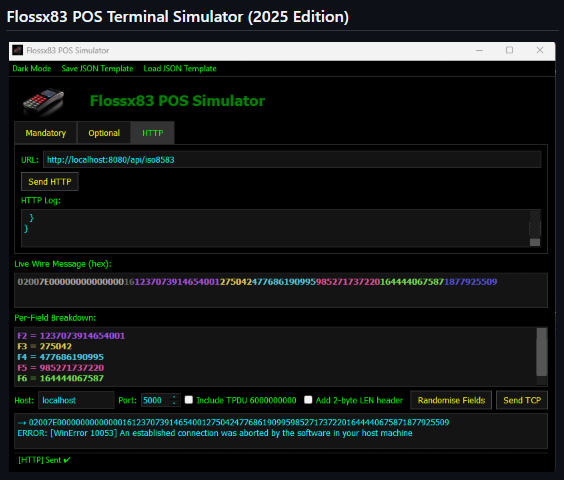The height and width of the screenshot is (480, 564).
Task: Click the Randomise Fields button
Action: (x=451, y=400)
